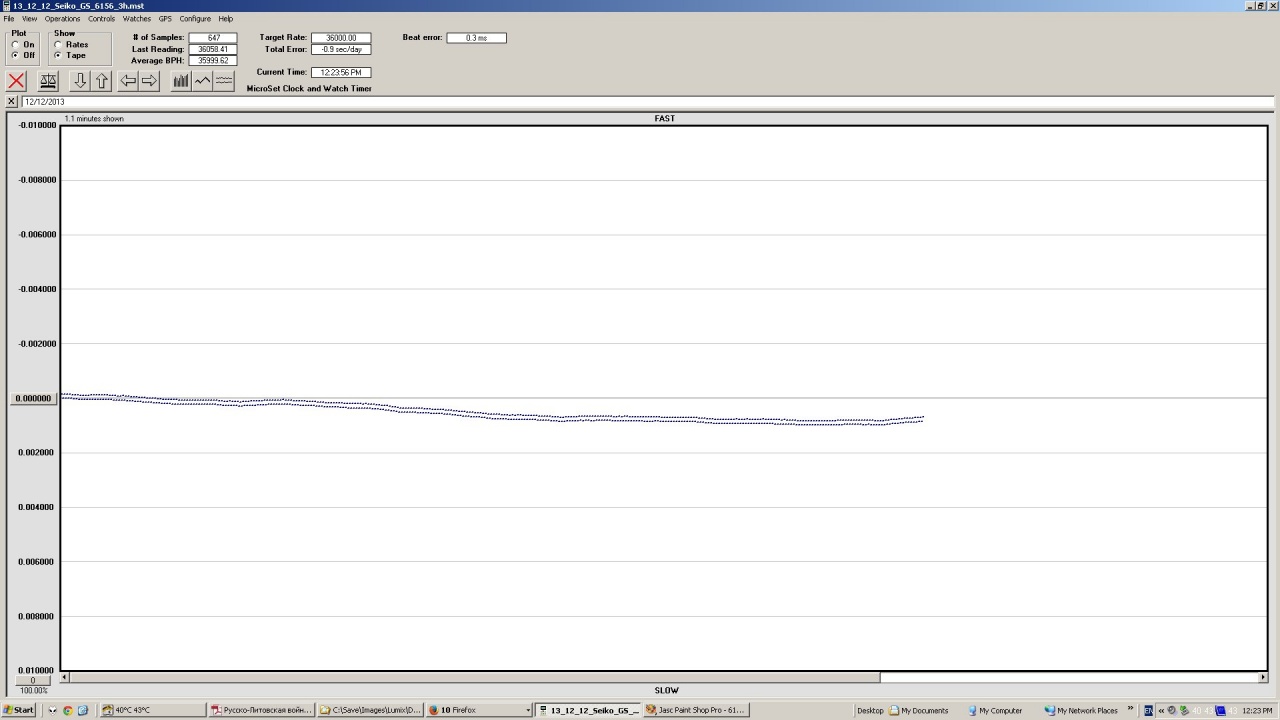This screenshot has width=1280, height=720.
Task: Click the wavy lines graph icon
Action: pos(224,81)
